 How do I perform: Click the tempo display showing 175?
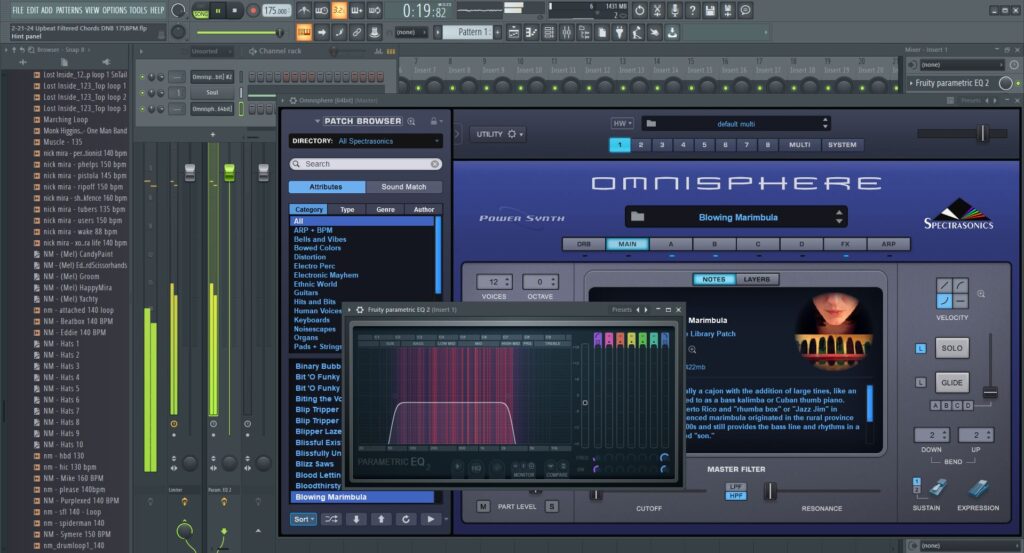click(276, 11)
